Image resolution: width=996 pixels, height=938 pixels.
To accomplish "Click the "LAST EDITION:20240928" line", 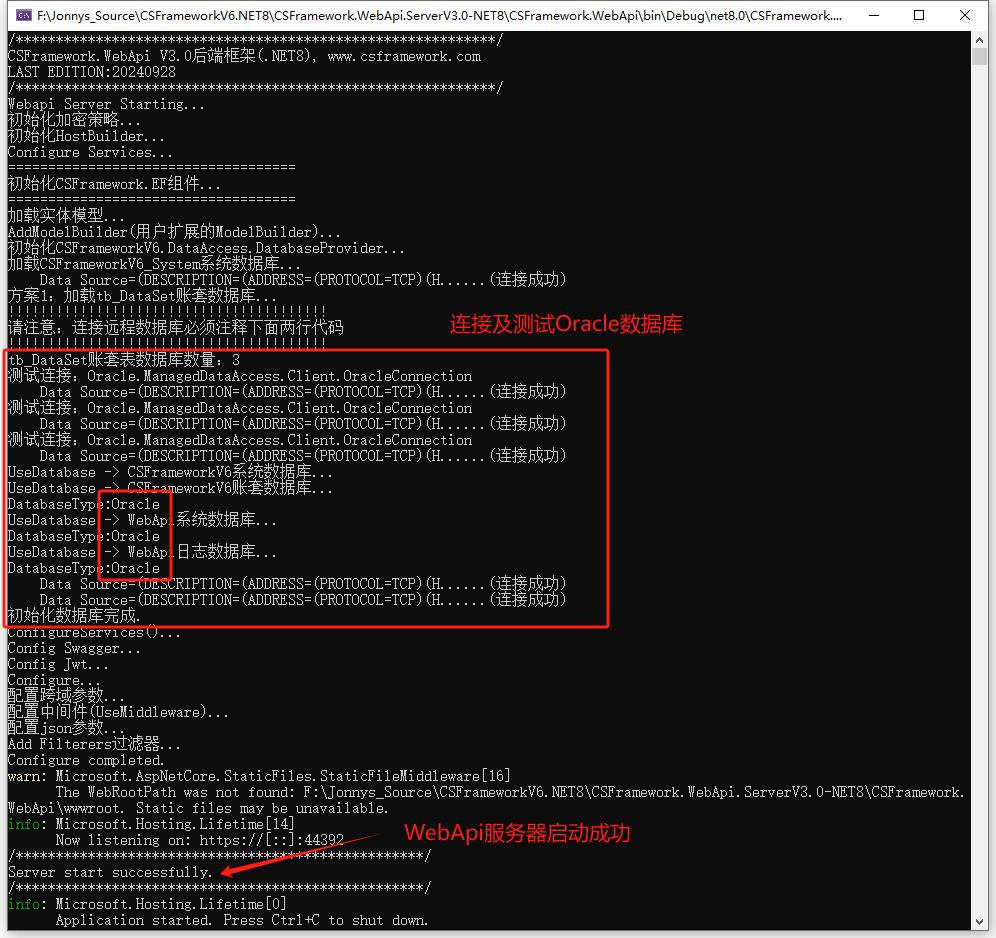I will (91, 72).
